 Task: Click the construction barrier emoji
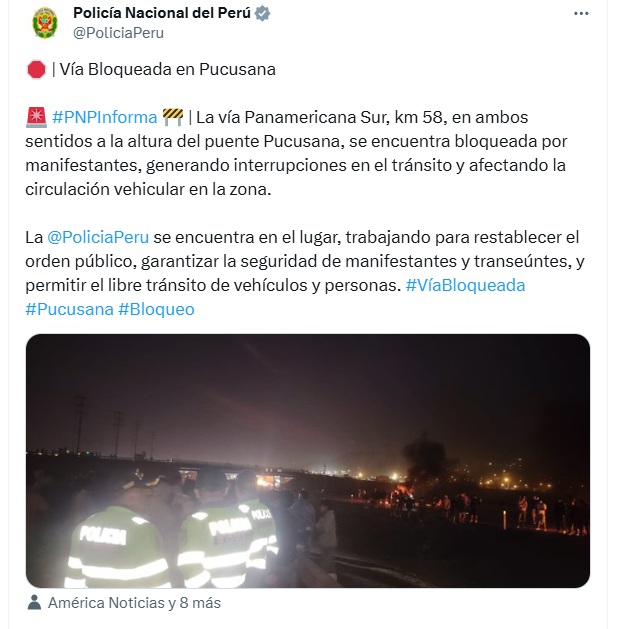pos(173,117)
